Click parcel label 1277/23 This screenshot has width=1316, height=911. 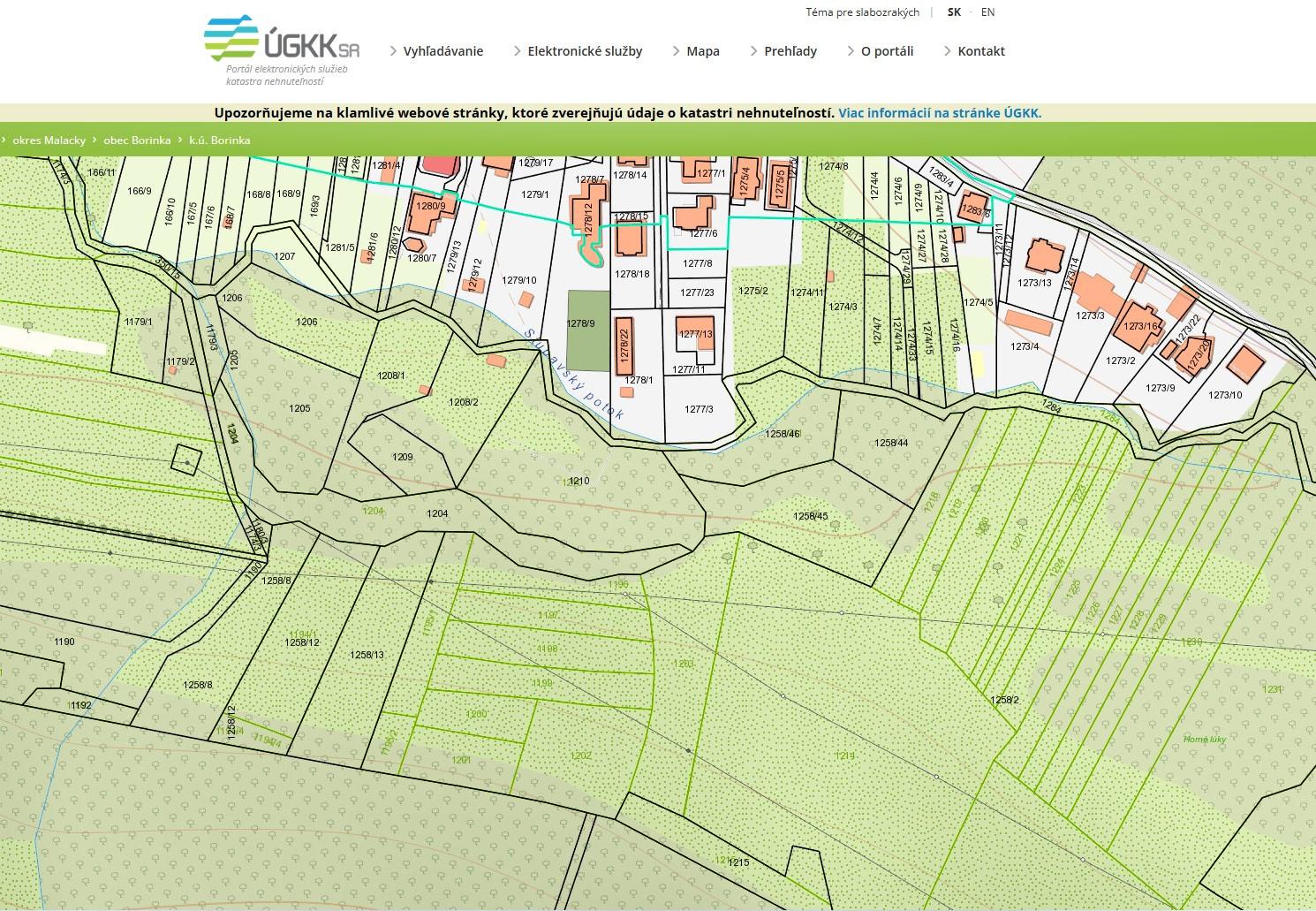coord(698,292)
